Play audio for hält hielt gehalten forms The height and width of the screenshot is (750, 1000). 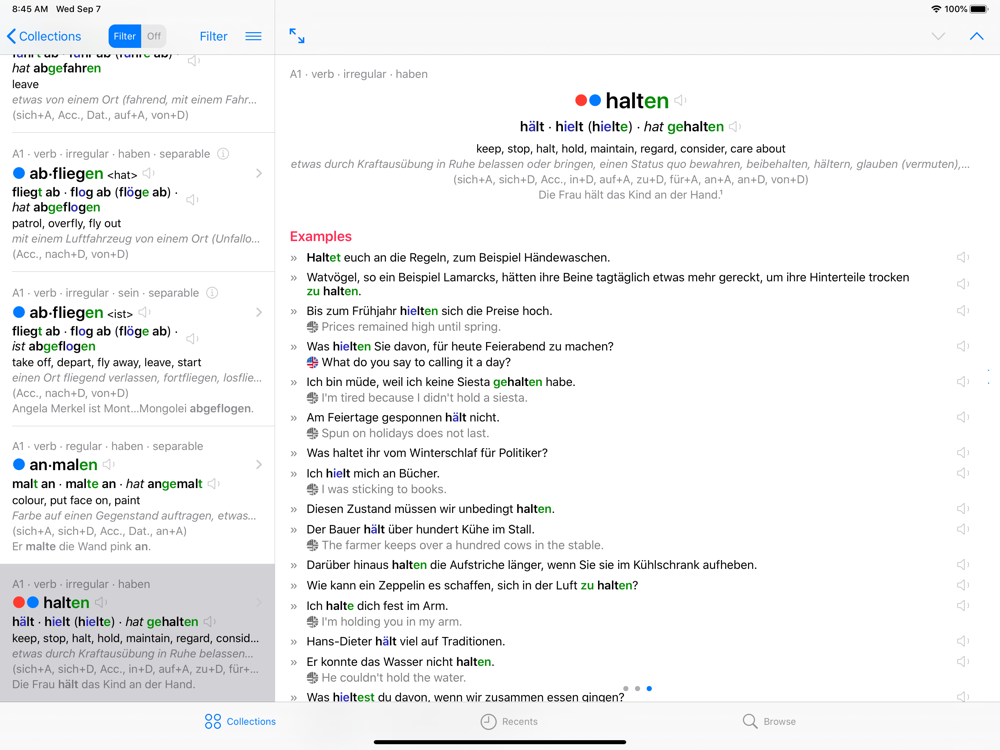pyautogui.click(x=735, y=126)
